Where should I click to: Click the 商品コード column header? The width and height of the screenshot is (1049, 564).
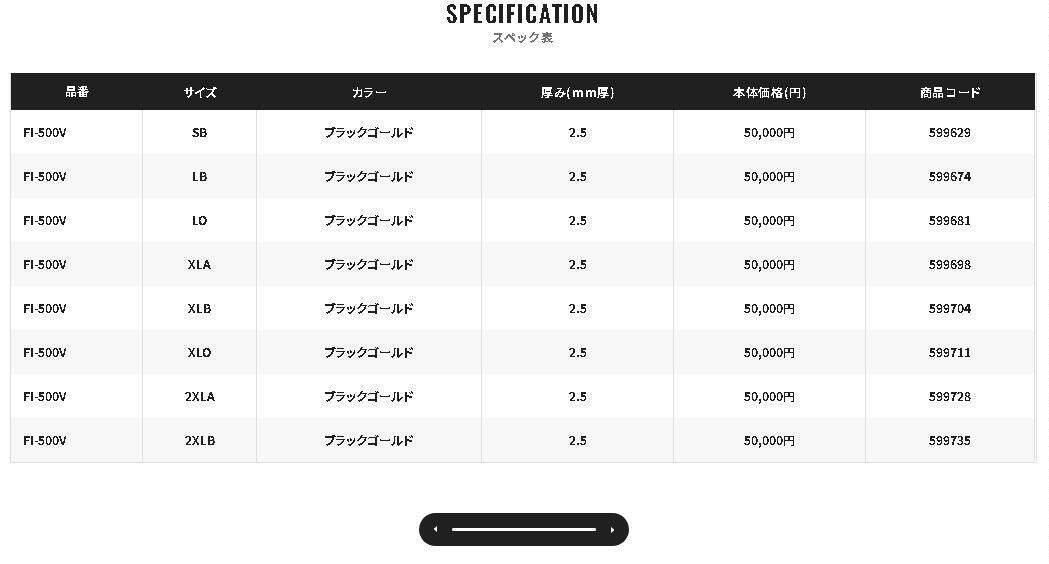click(950, 92)
